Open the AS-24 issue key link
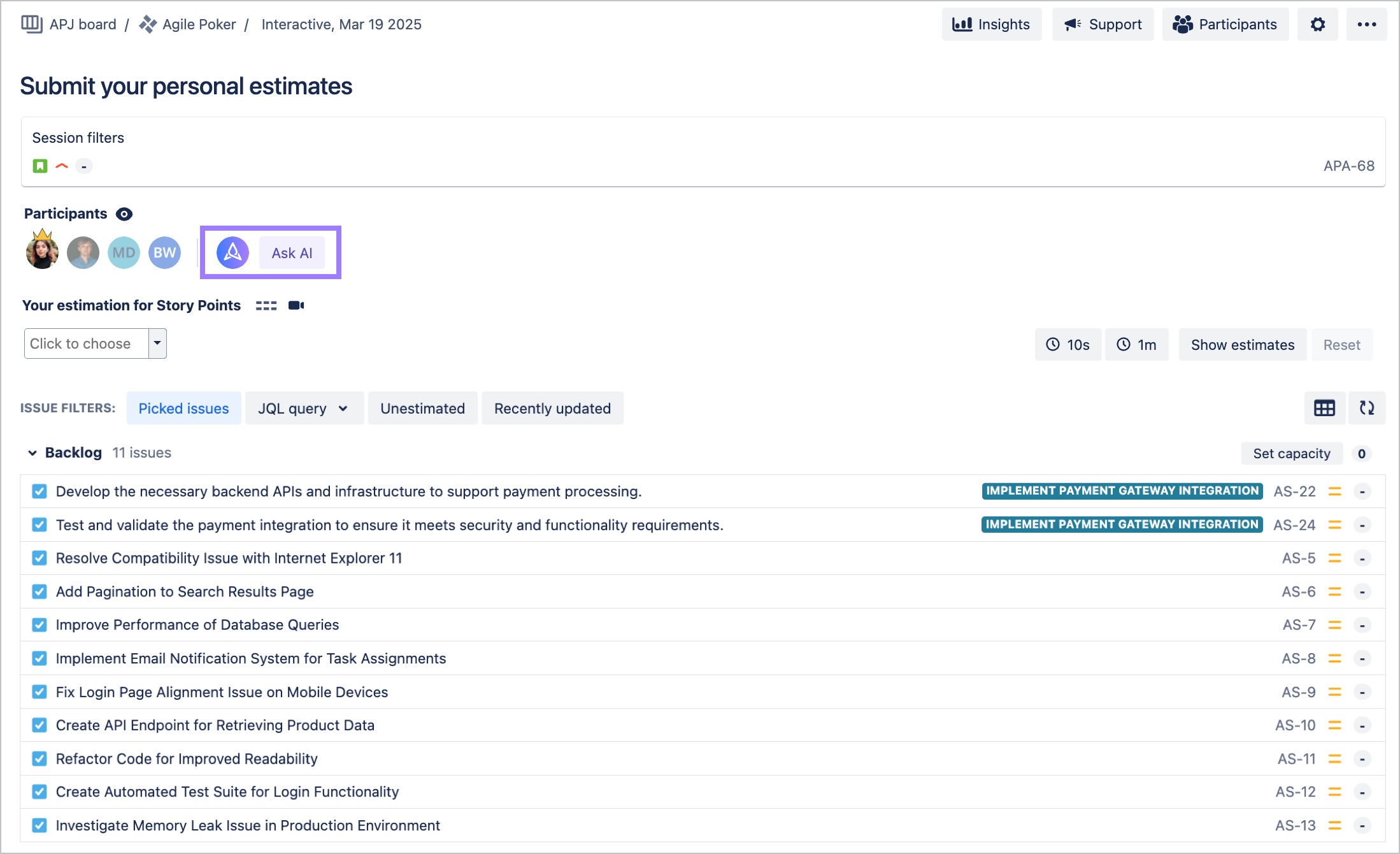1400x854 pixels. (1294, 525)
